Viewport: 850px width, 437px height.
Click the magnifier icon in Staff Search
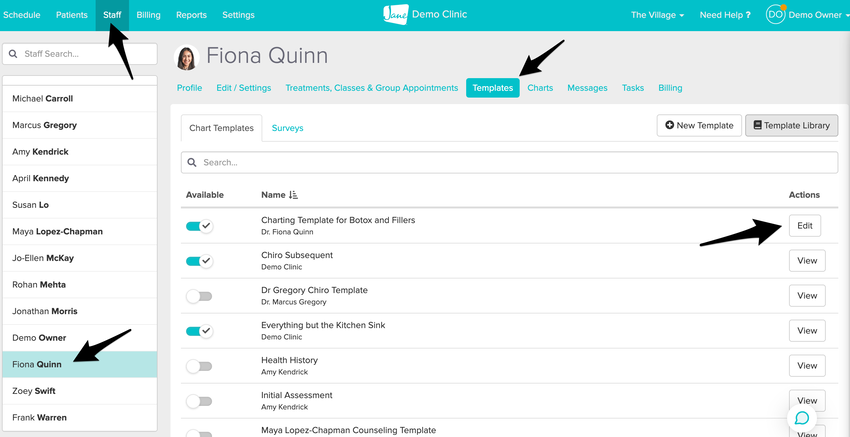pyautogui.click(x=15, y=53)
